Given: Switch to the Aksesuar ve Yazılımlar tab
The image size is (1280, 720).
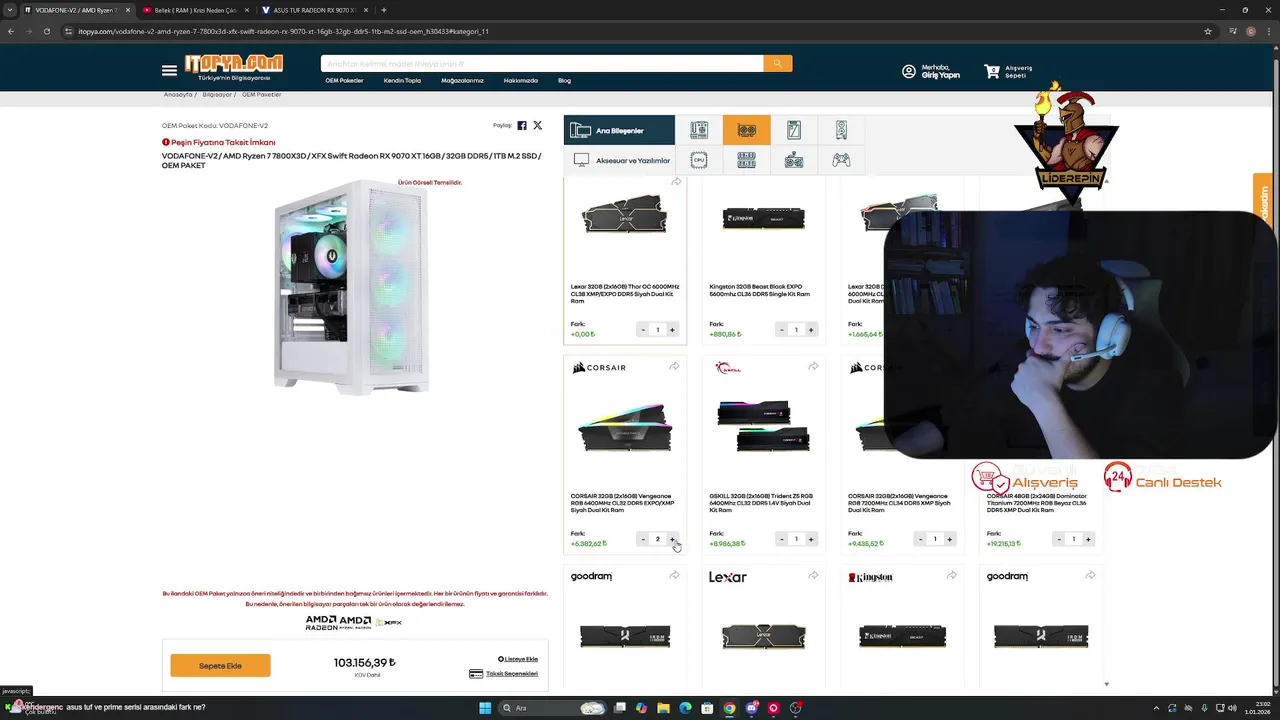Looking at the screenshot, I should point(618,160).
